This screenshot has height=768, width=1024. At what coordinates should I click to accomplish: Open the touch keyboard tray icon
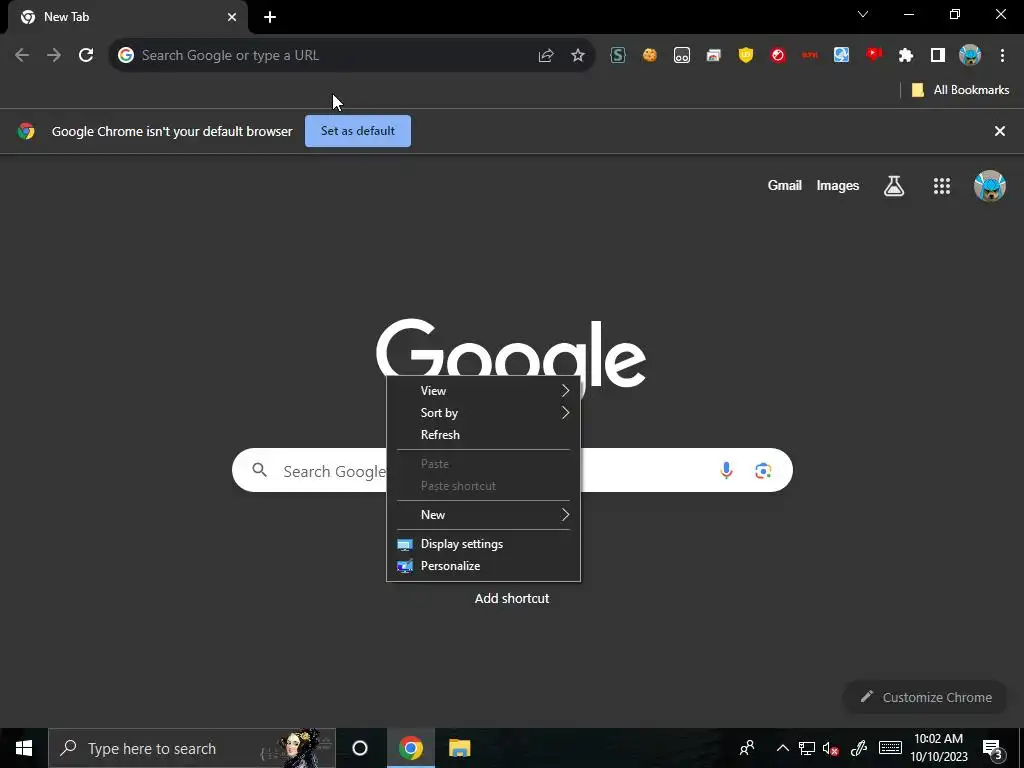(x=890, y=748)
